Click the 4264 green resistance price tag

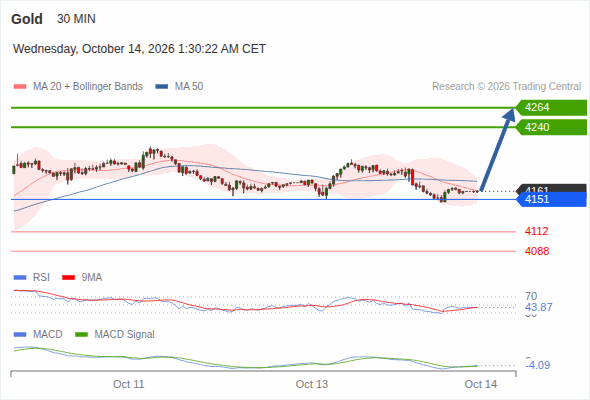(x=551, y=108)
